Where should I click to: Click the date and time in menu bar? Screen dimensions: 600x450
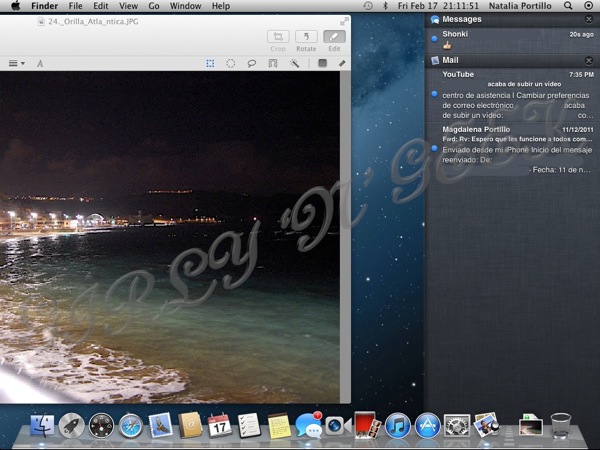coord(438,6)
